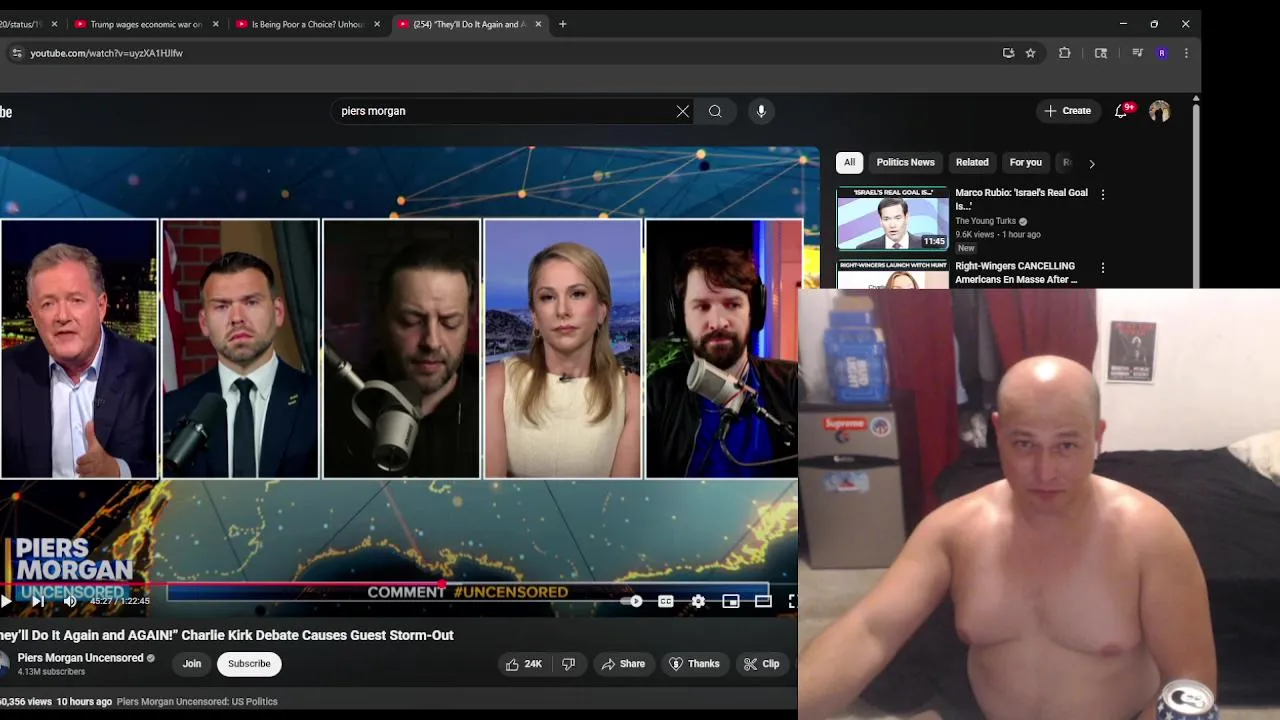The image size is (1280, 720).
Task: Click the address bar URL
Action: coord(106,53)
